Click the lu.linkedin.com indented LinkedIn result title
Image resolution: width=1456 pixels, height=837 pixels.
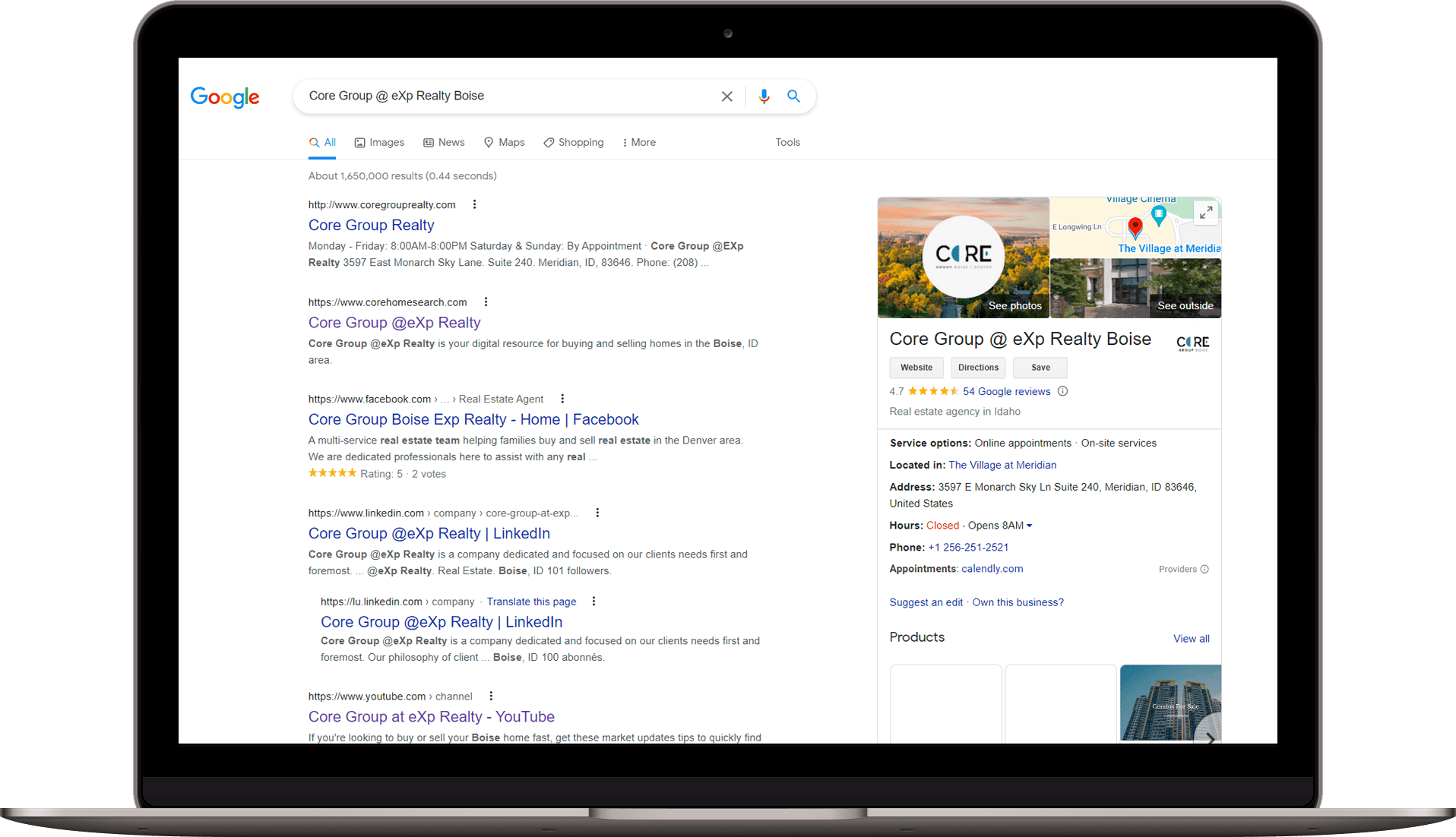click(442, 621)
